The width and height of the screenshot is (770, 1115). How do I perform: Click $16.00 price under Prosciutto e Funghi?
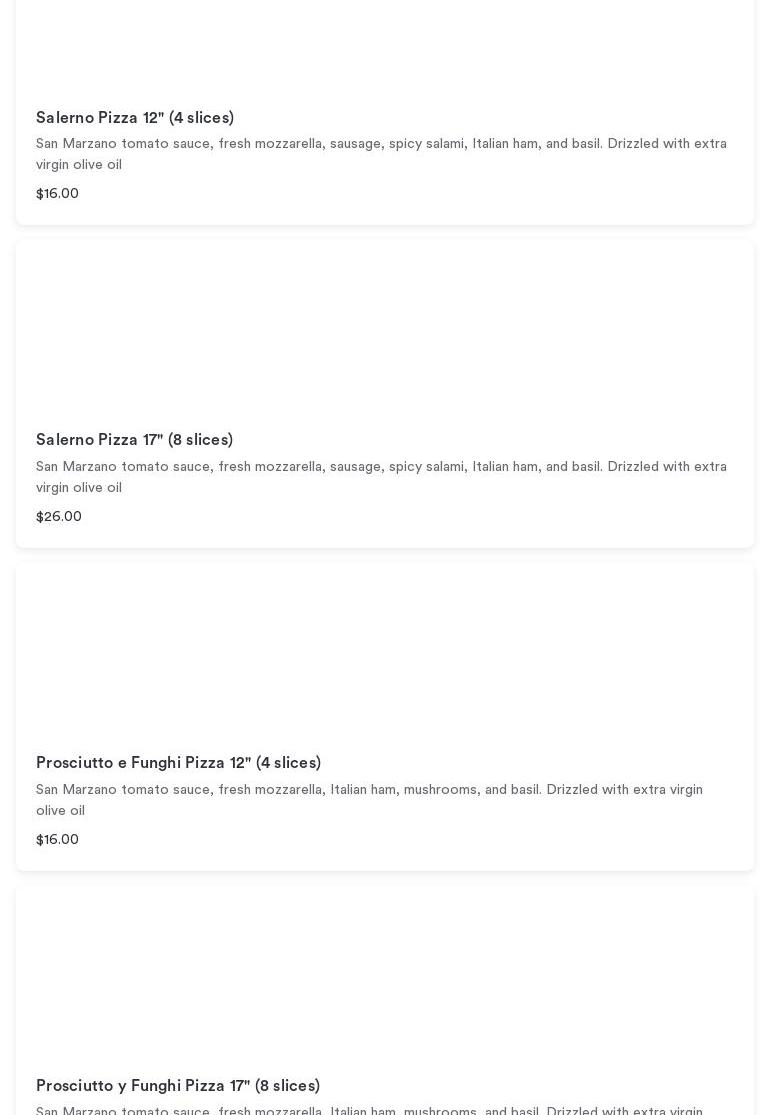[57, 840]
